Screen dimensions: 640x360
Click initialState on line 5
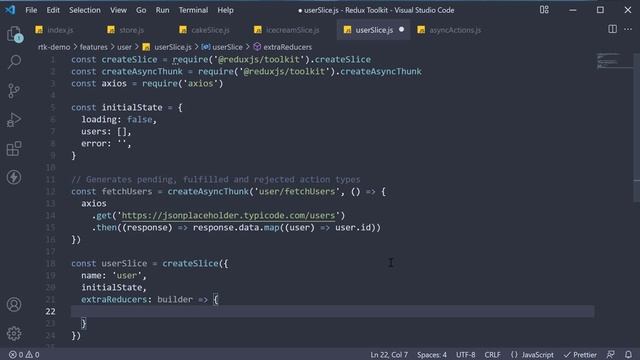[x=132, y=107]
